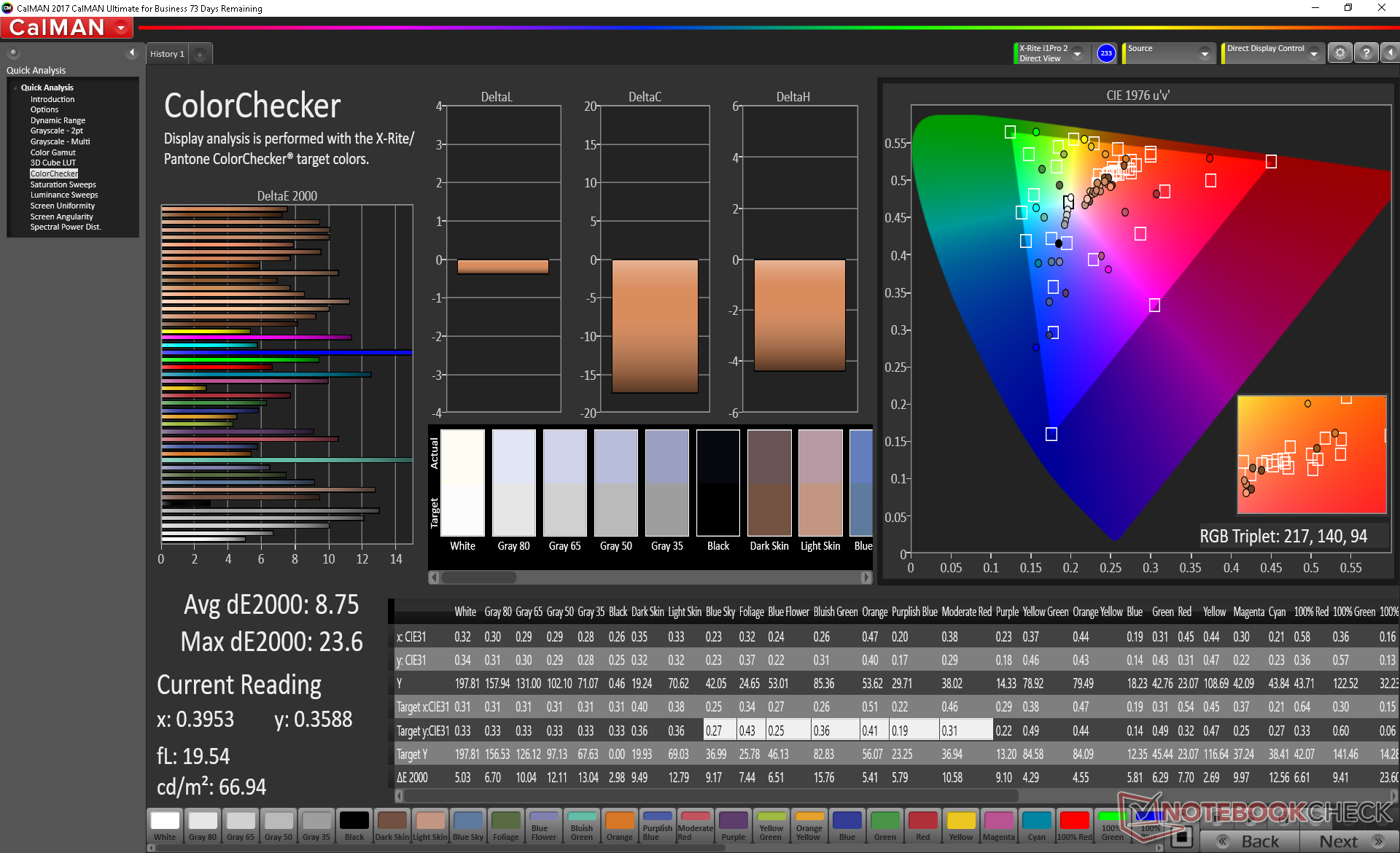The height and width of the screenshot is (853, 1400).
Task: Open the CalMAN main menu dropdown
Action: 121,28
